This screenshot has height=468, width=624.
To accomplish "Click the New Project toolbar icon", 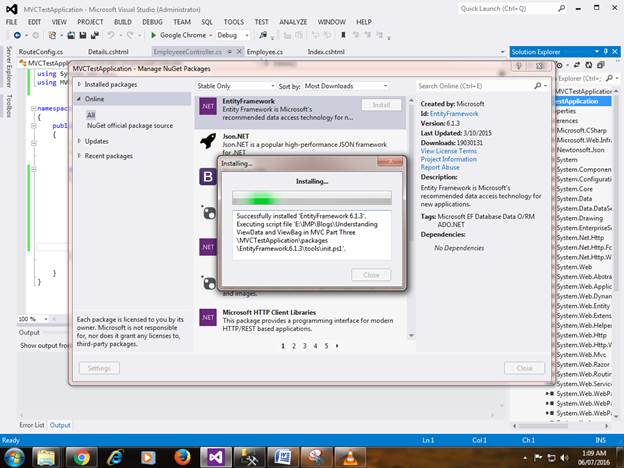I will pyautogui.click(x=52, y=35).
